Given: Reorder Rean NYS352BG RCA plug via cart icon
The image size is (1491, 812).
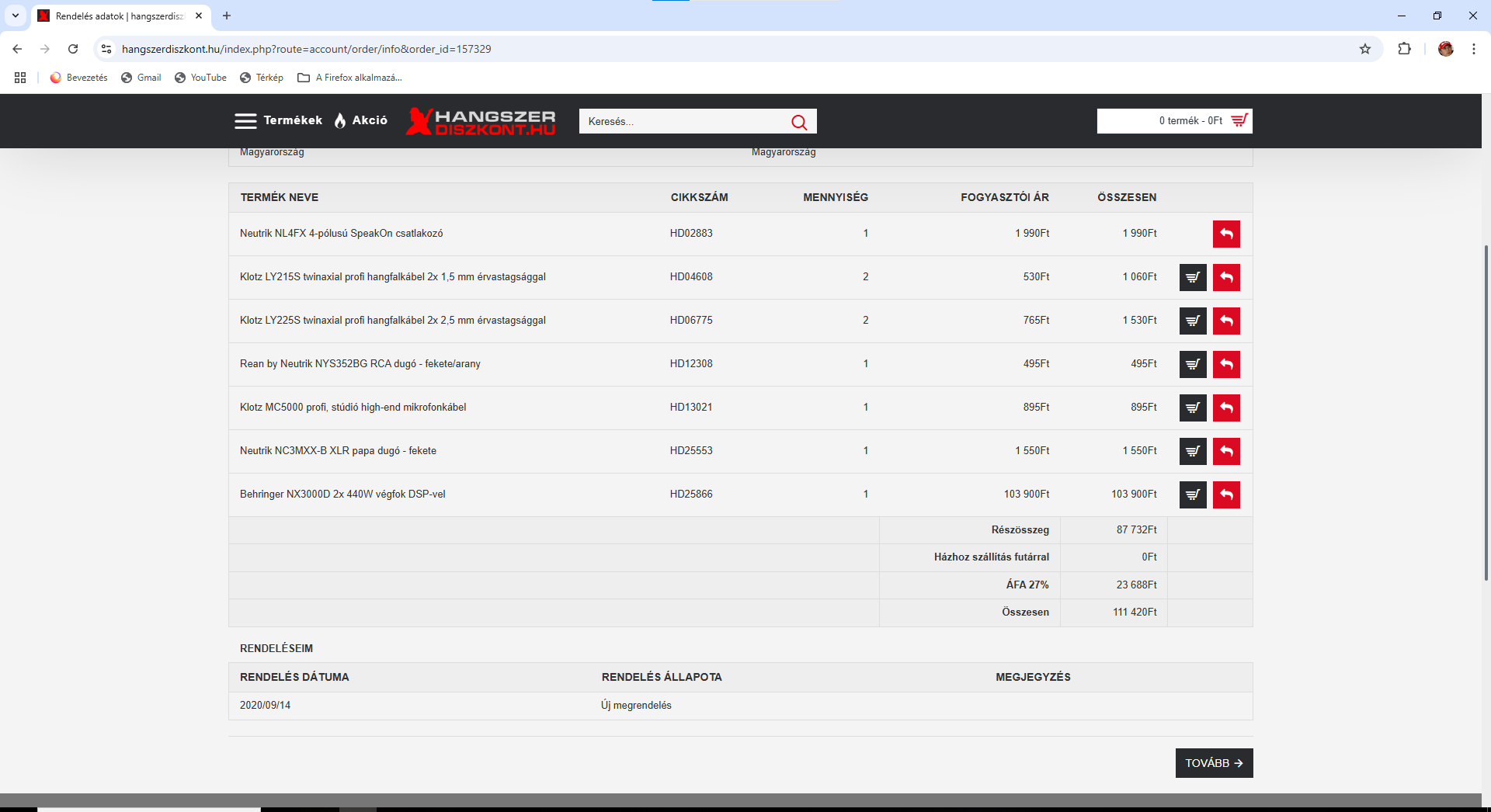Looking at the screenshot, I should click(x=1193, y=364).
